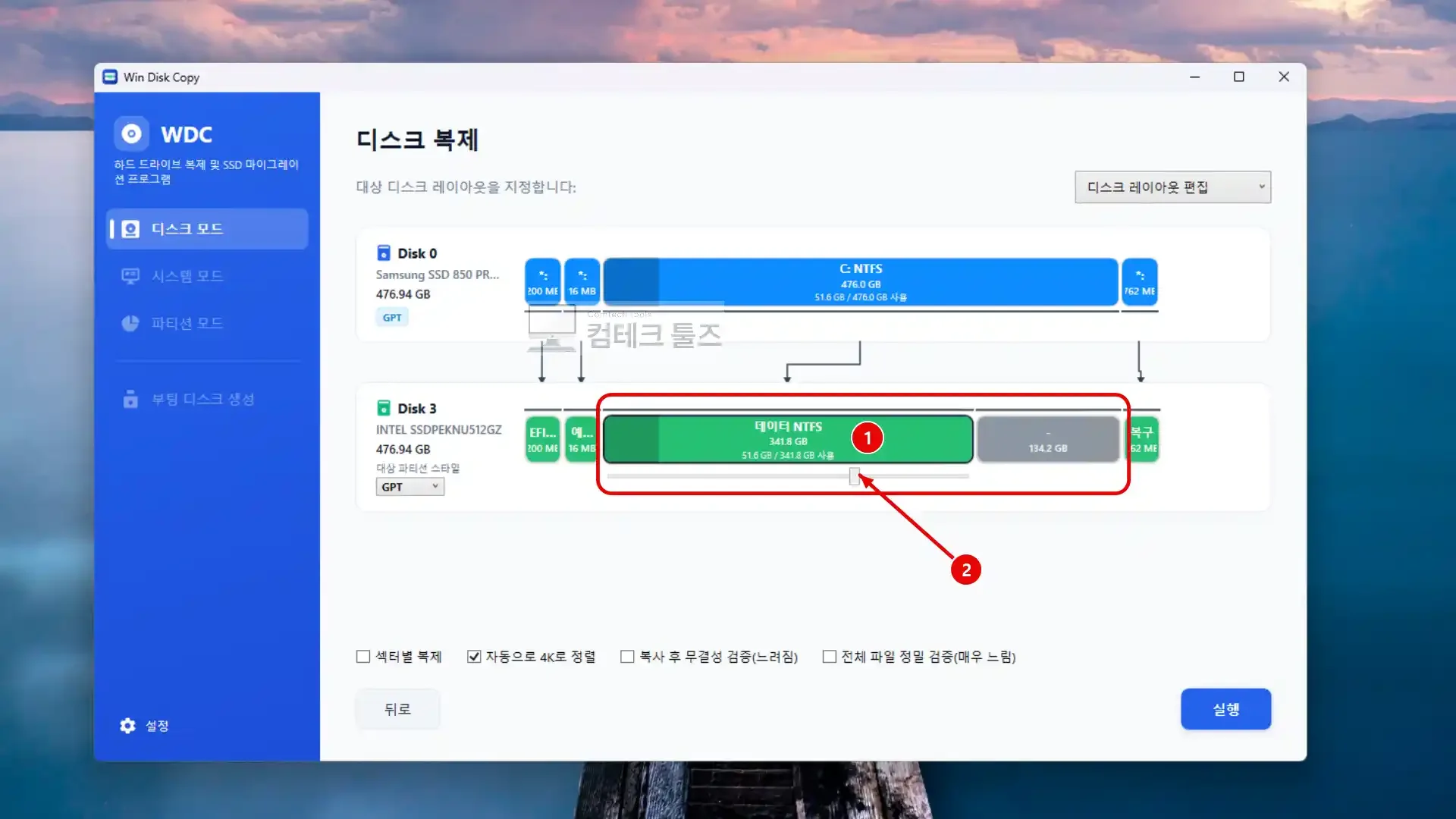Open the 디스크 레이아웃 편집 dropdown

(1172, 187)
